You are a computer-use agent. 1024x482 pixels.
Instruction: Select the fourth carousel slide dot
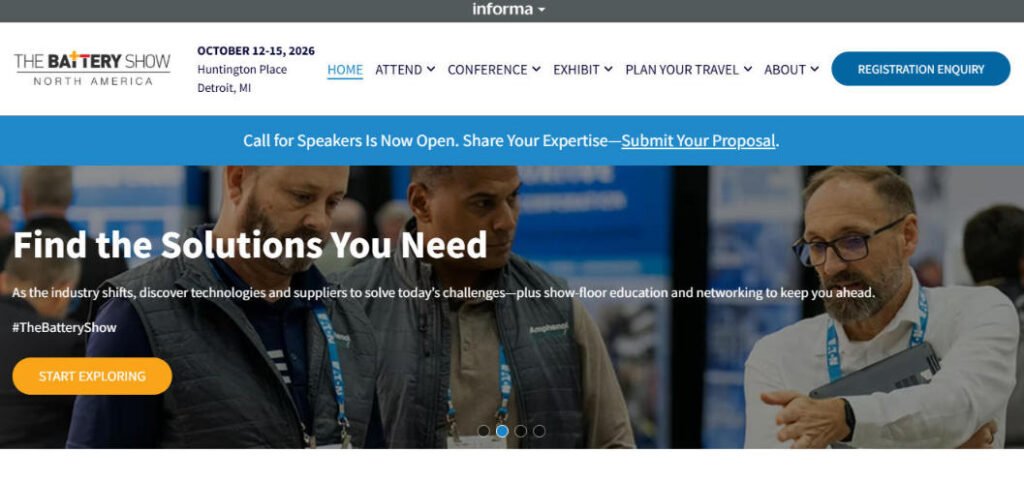tap(539, 431)
